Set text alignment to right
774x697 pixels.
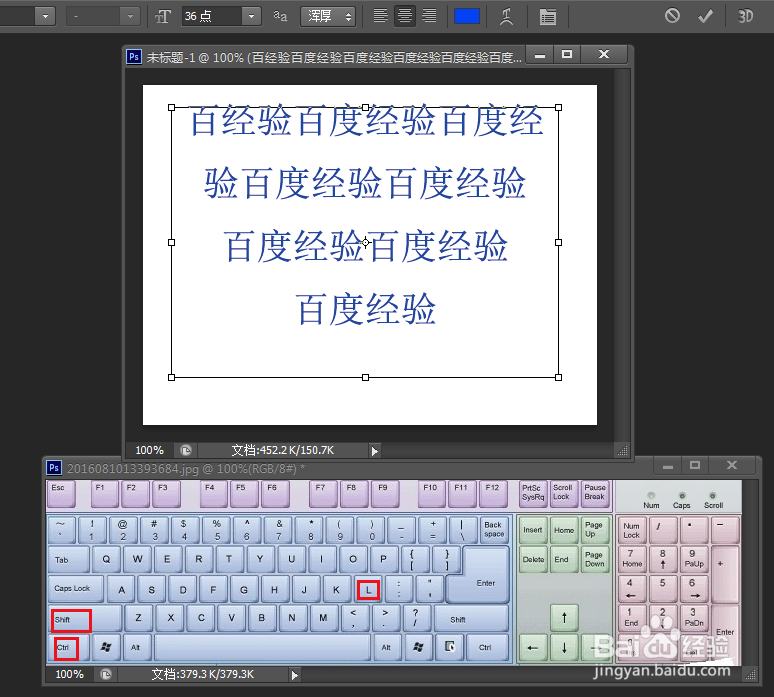coord(429,16)
